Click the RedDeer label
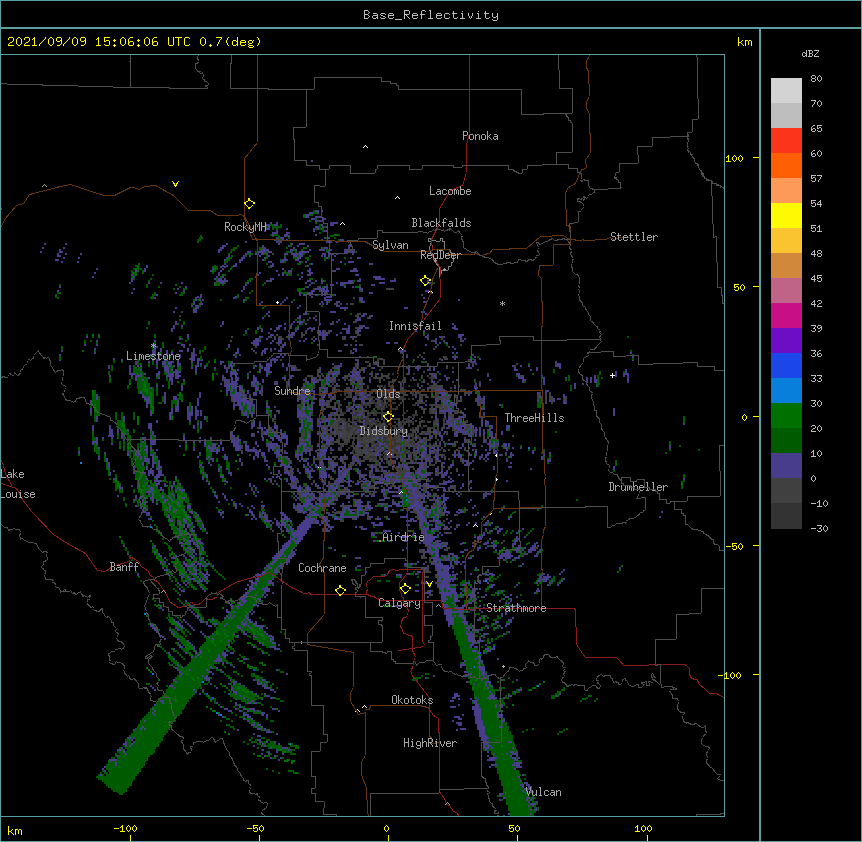 click(441, 255)
